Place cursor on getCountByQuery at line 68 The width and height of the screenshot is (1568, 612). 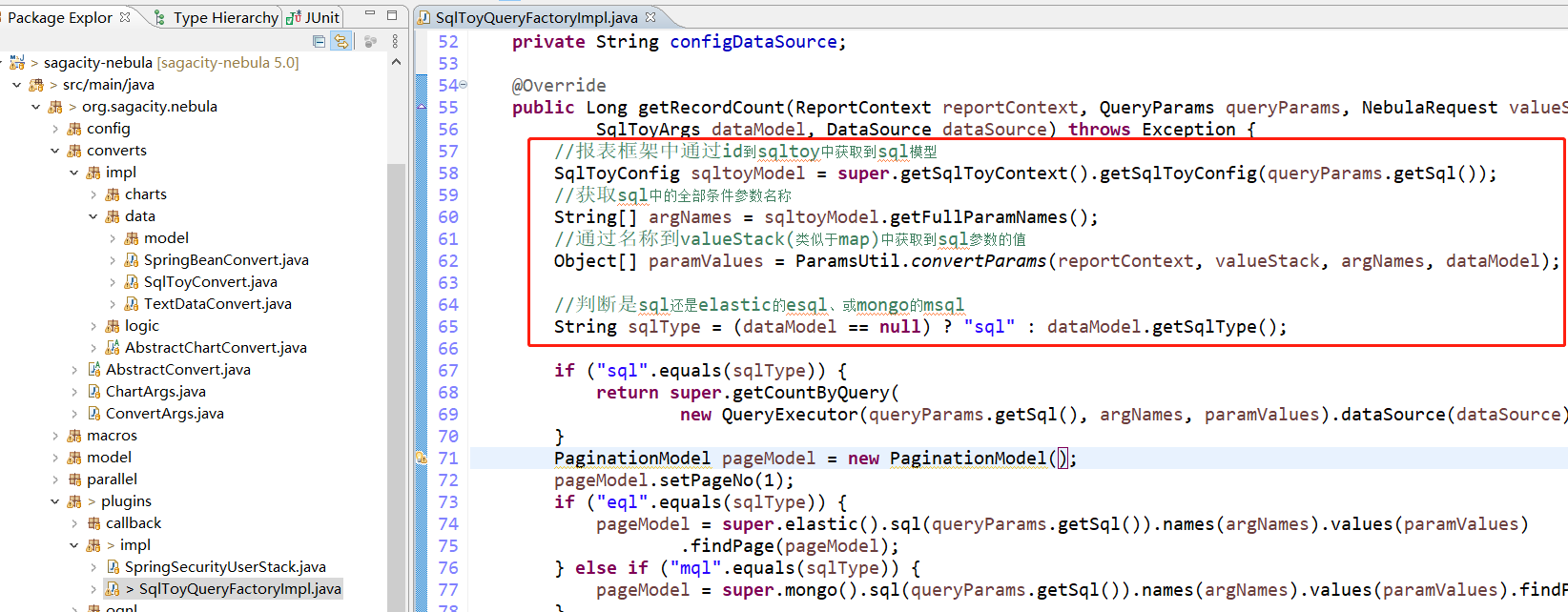coord(810,393)
